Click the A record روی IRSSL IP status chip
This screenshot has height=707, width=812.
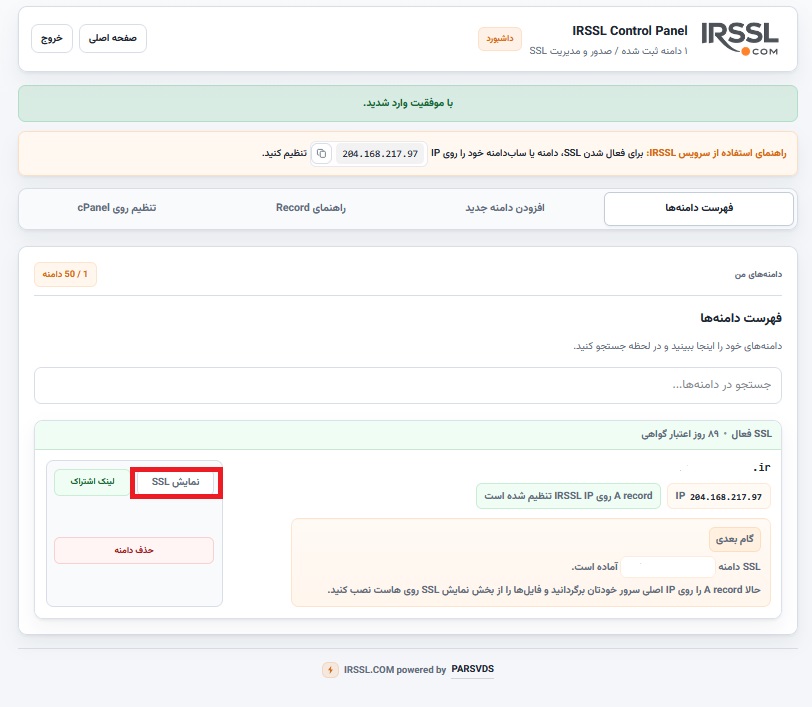pyautogui.click(x=568, y=496)
